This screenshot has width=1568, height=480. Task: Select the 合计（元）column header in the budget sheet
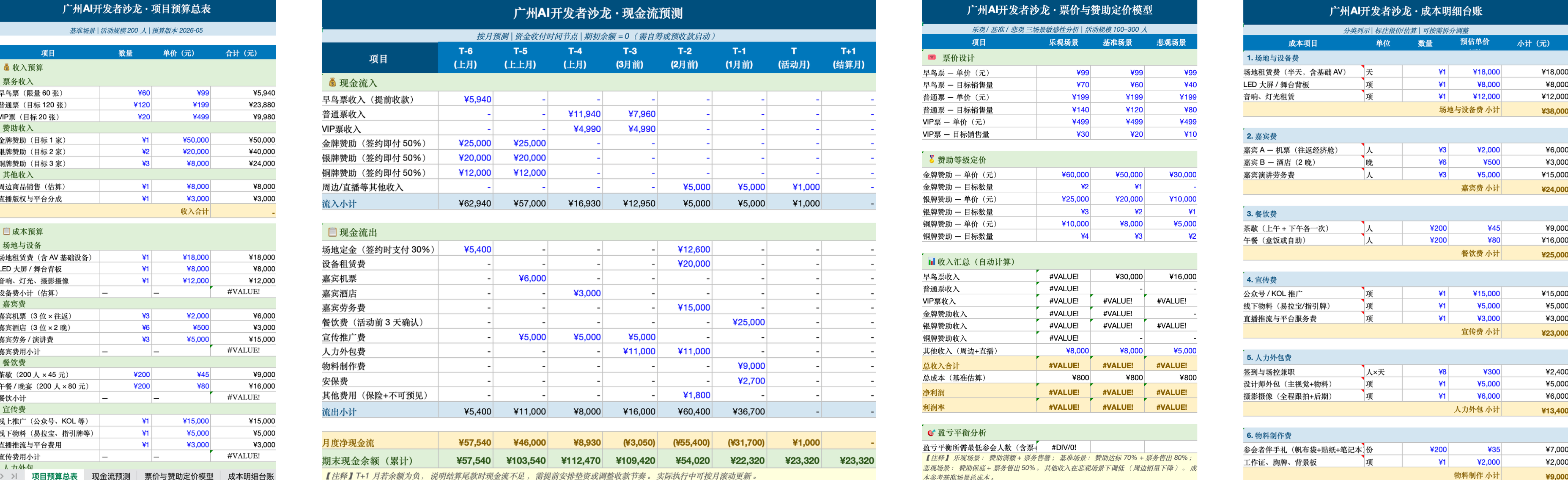pyautogui.click(x=241, y=53)
